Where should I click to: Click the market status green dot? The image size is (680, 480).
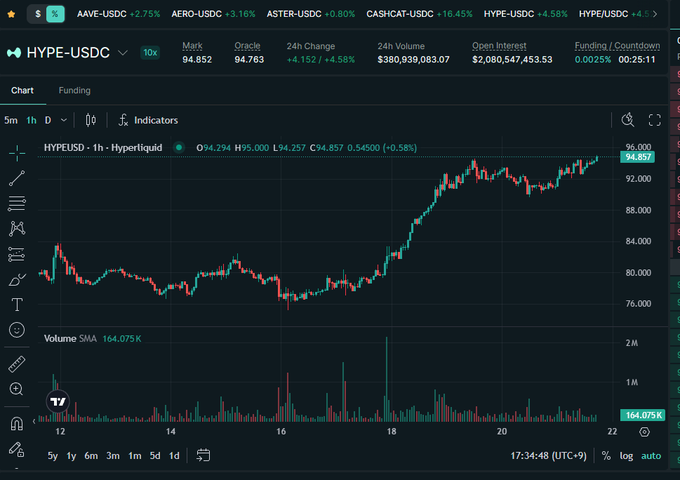(179, 148)
